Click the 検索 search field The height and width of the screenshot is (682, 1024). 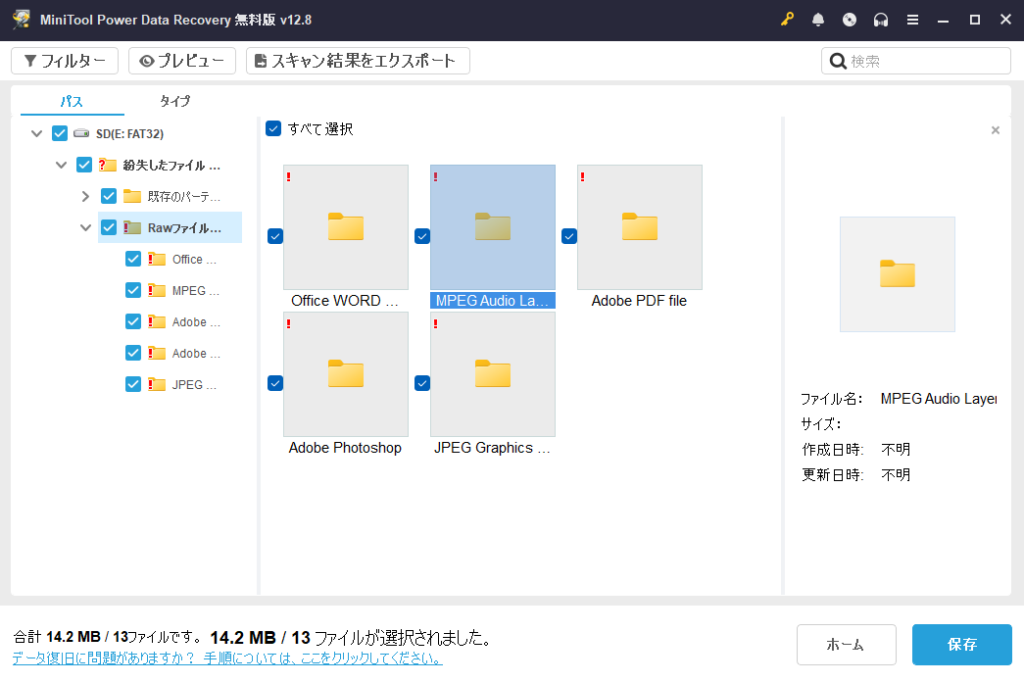point(926,61)
